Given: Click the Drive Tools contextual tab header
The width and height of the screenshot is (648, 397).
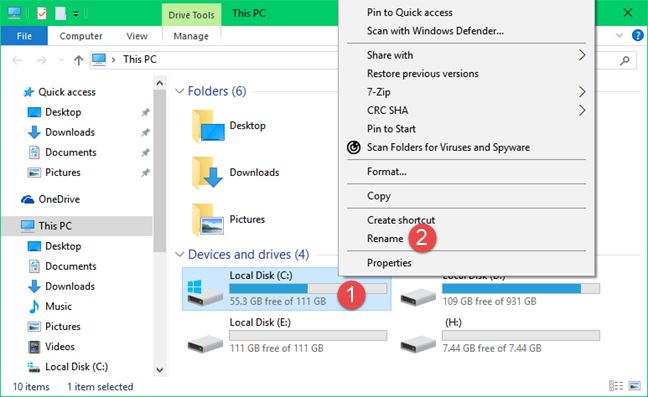Looking at the screenshot, I should pos(191,15).
